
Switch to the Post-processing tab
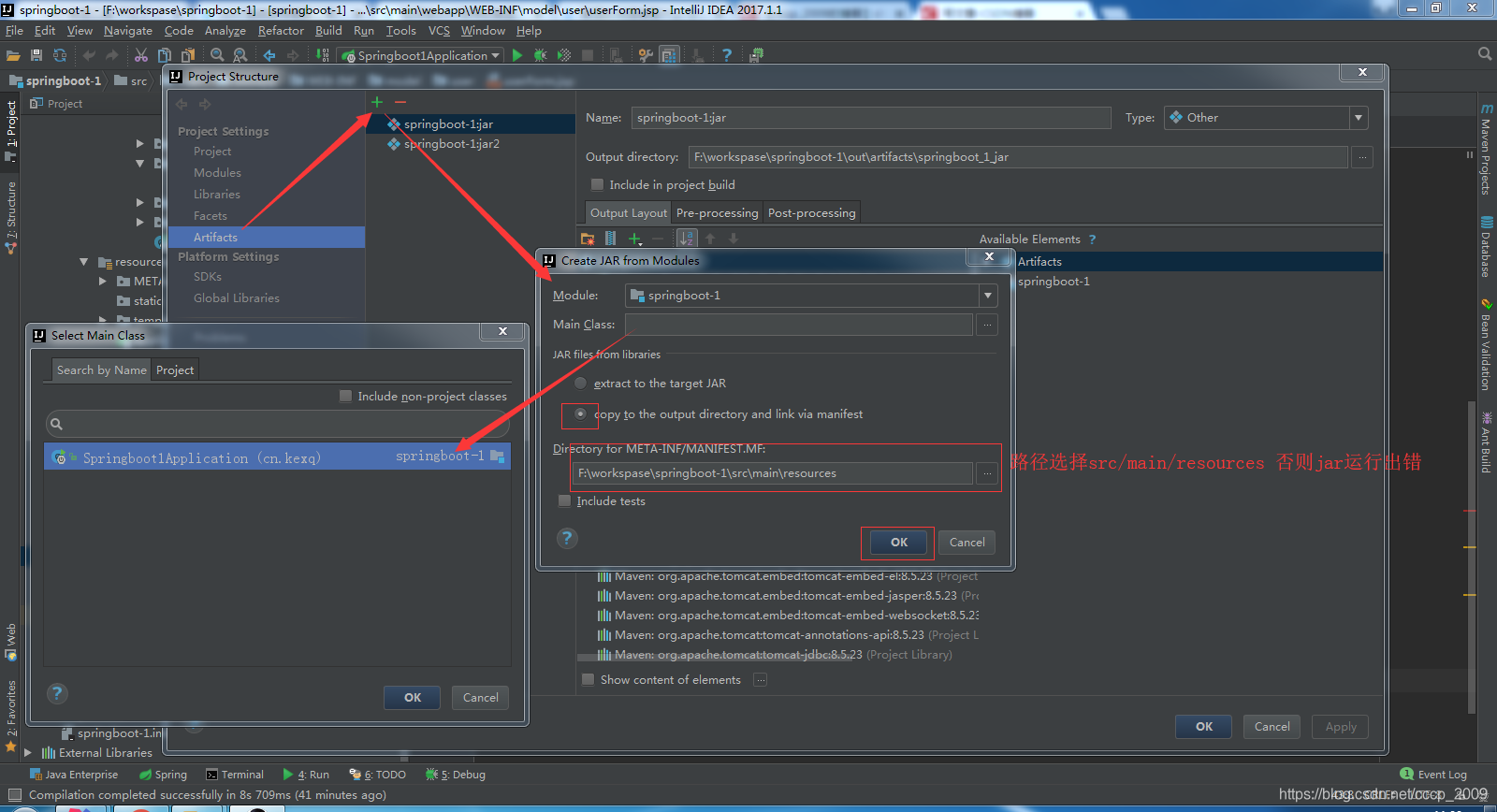coord(811,212)
